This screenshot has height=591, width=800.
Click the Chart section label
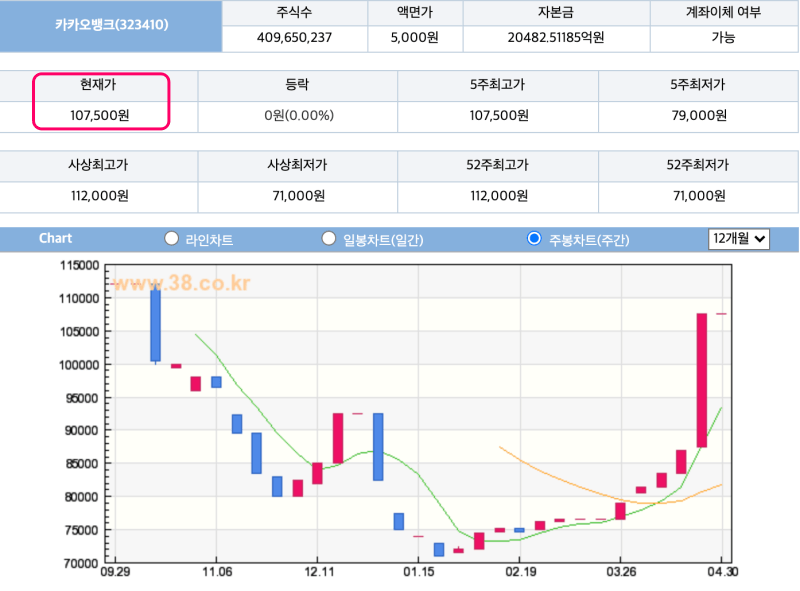pyautogui.click(x=55, y=238)
